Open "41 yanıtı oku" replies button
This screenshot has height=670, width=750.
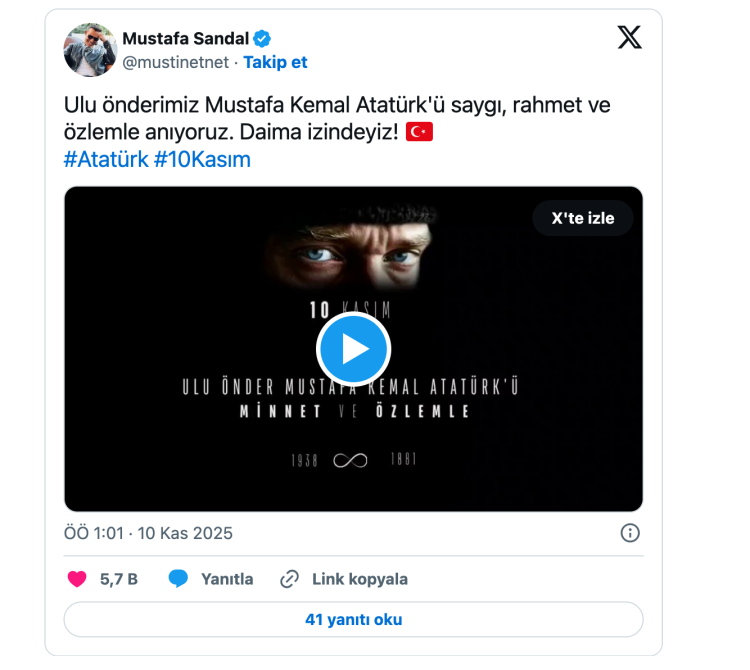[x=353, y=619]
